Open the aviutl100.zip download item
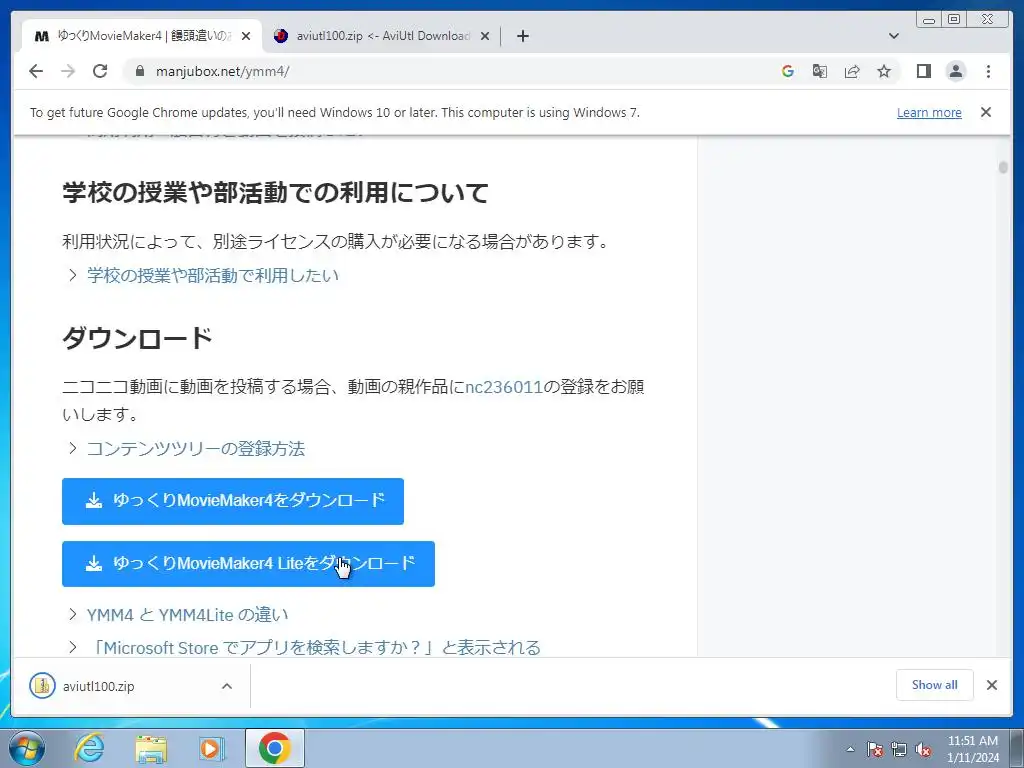This screenshot has height=768, width=1024. [98, 686]
